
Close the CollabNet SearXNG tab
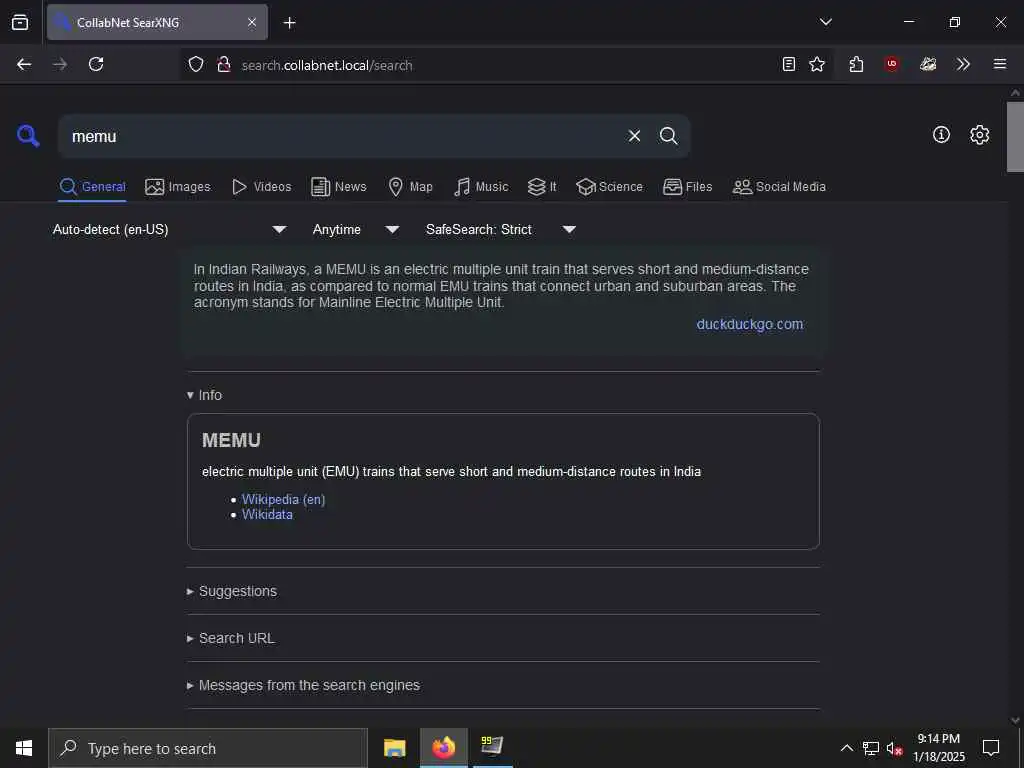[252, 22]
